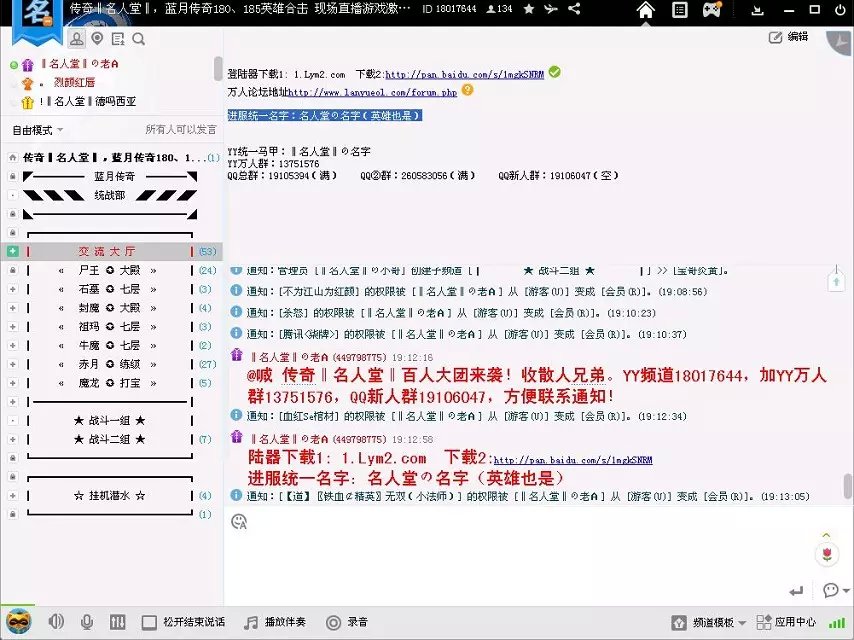
Task: Open the search icon above the user list
Action: click(138, 39)
